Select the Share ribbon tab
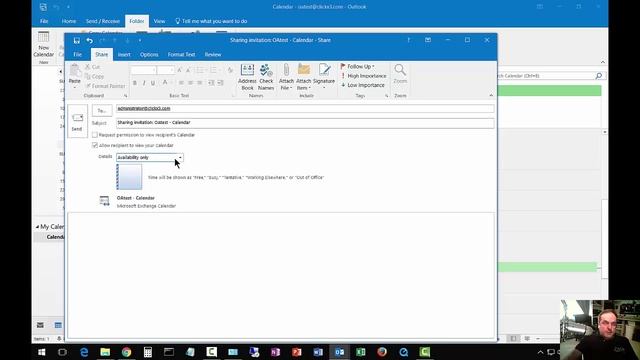Viewport: 640px width, 360px height. click(102, 54)
